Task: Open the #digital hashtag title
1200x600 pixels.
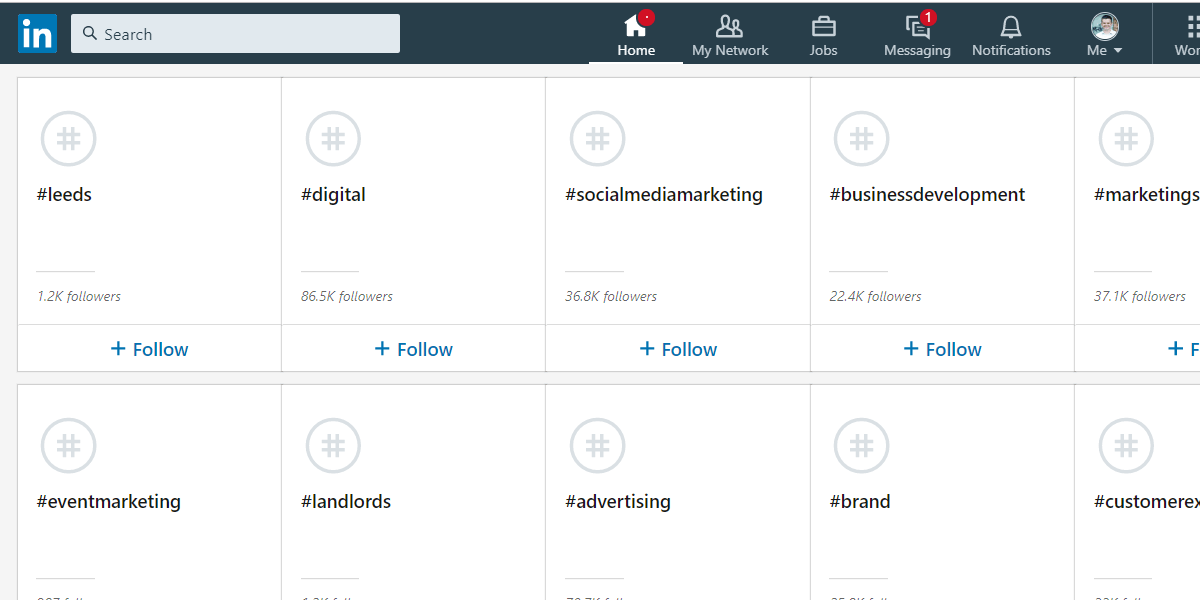Action: (x=333, y=195)
